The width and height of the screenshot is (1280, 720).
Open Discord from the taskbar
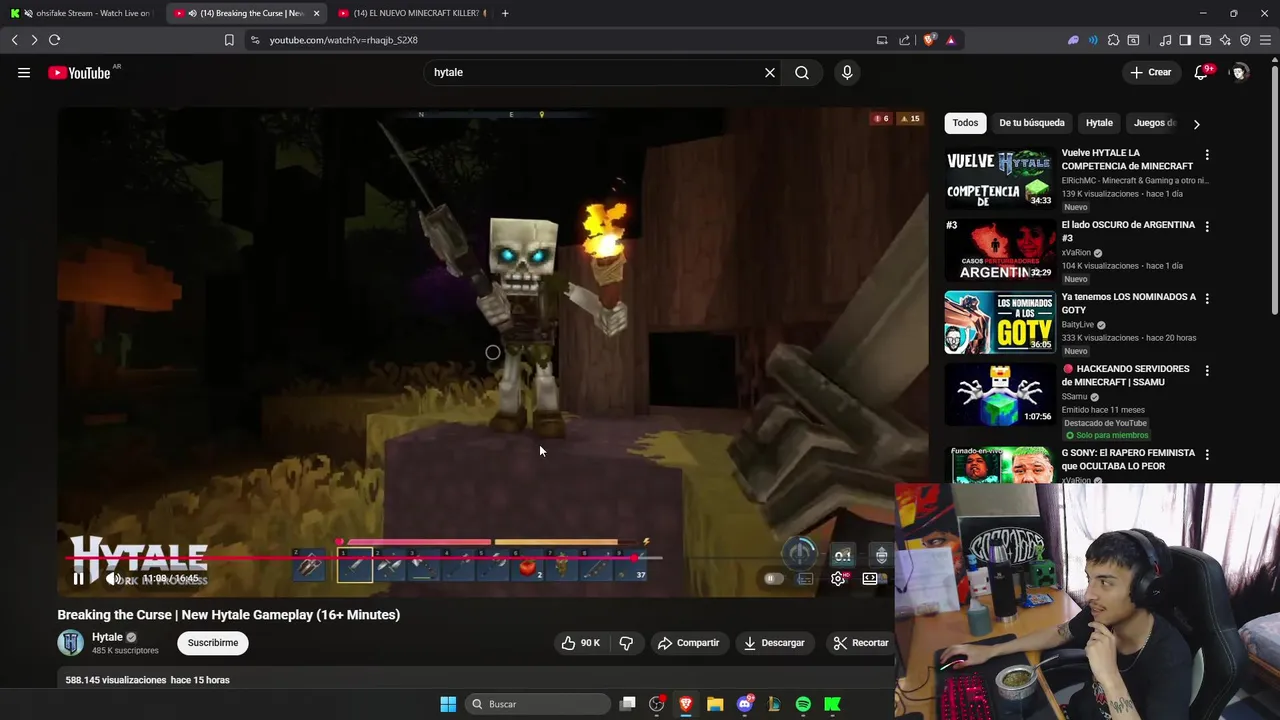745,704
